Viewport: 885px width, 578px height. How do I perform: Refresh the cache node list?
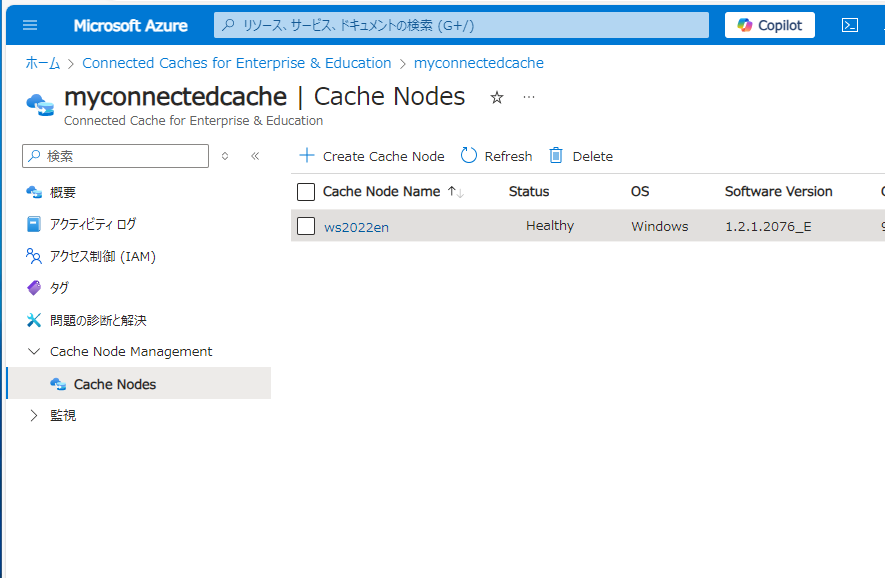tap(496, 155)
